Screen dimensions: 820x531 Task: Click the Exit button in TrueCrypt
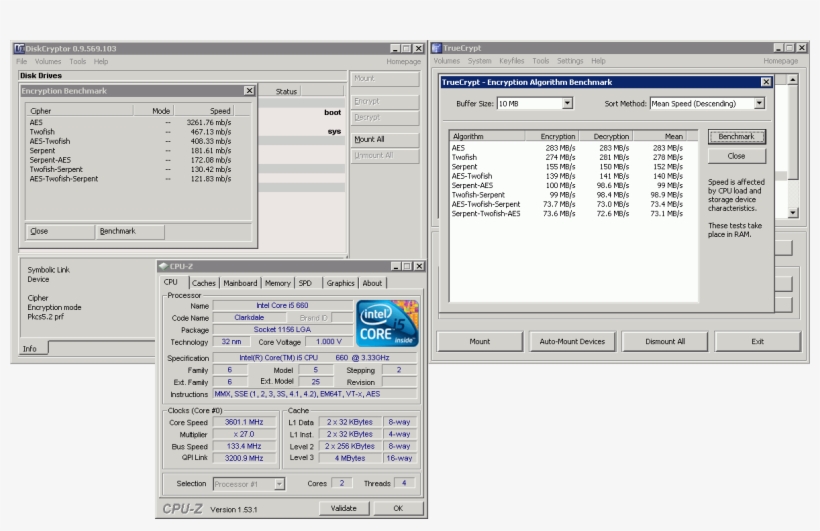[757, 341]
